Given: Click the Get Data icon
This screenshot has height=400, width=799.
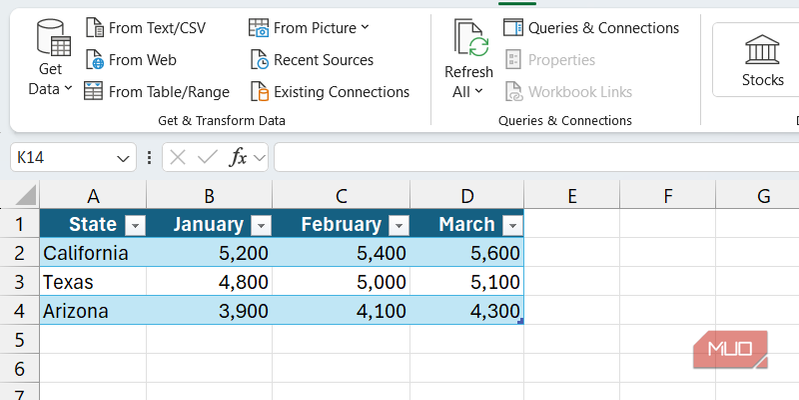Looking at the screenshot, I should coord(51,40).
